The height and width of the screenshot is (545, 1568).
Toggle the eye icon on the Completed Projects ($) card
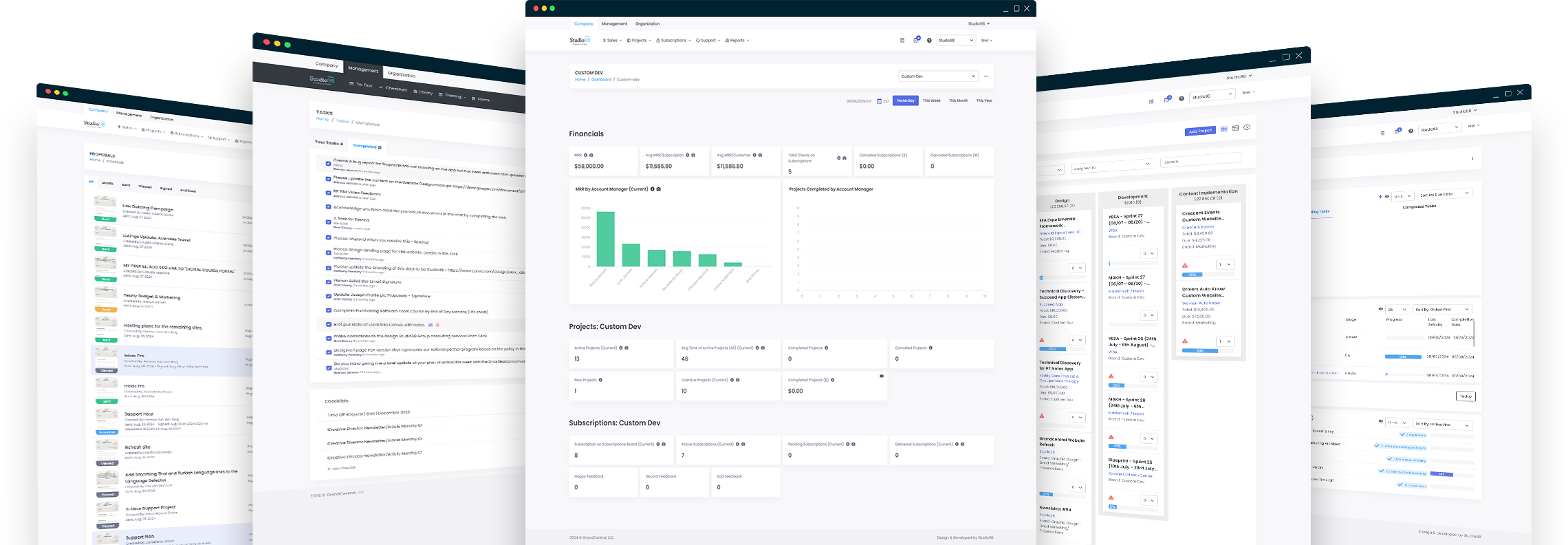pyautogui.click(x=882, y=376)
